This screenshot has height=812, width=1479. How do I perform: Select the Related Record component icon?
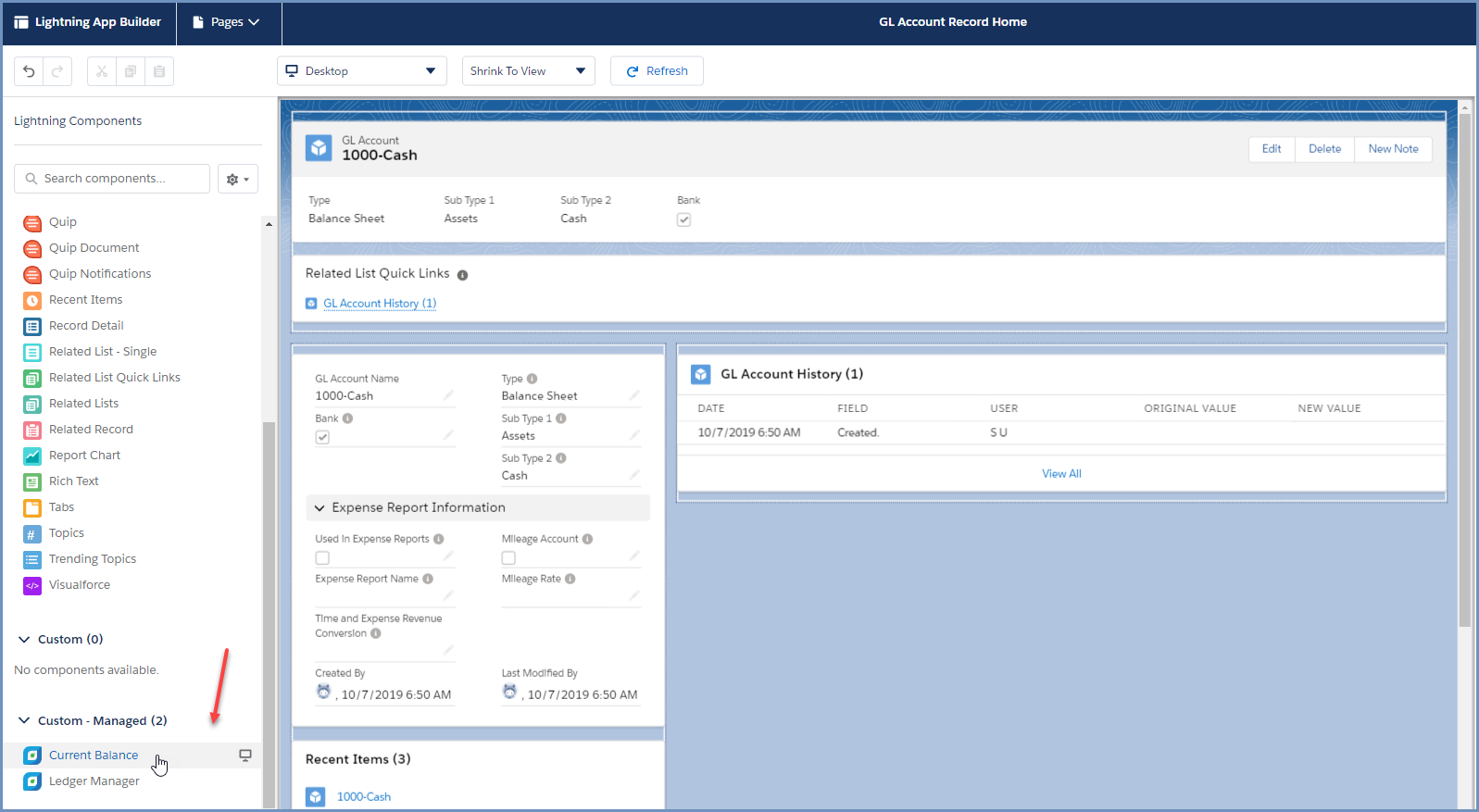32,431
